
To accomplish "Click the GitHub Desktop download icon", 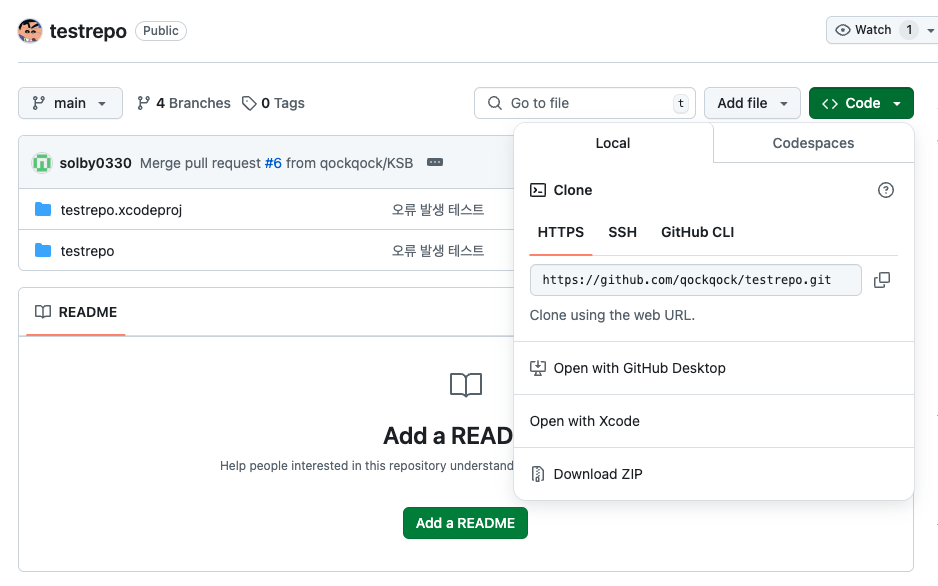I will point(538,368).
